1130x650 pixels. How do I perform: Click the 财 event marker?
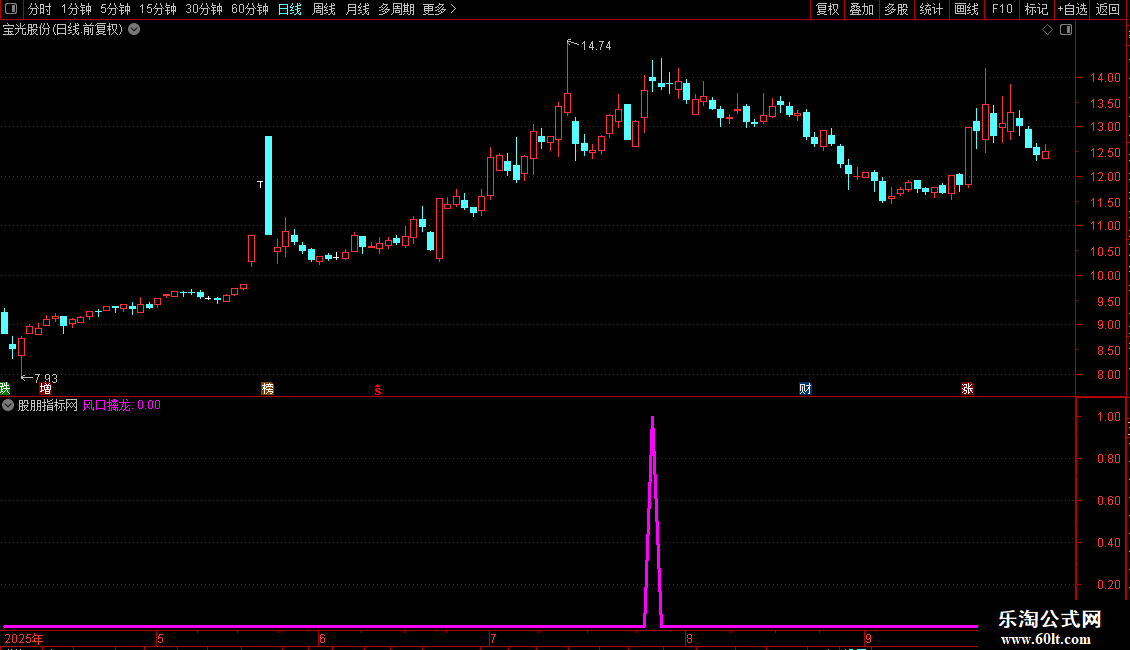pos(805,389)
